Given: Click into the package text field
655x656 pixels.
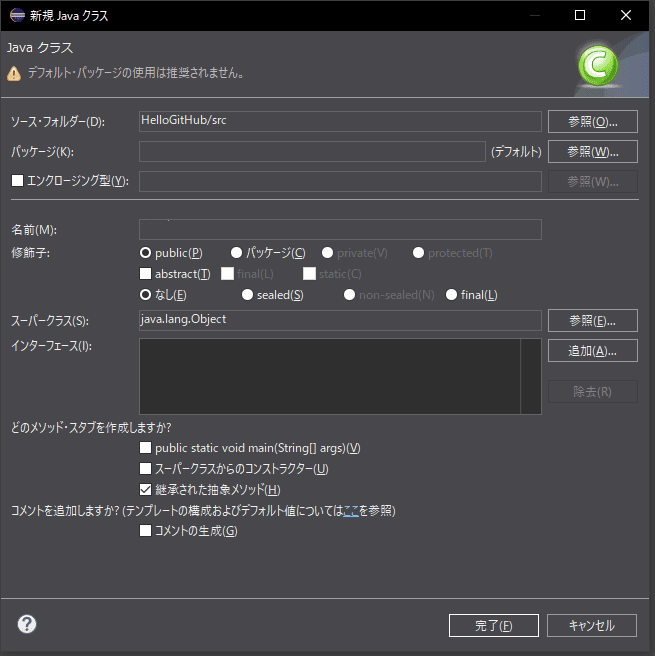Looking at the screenshot, I should tap(312, 152).
